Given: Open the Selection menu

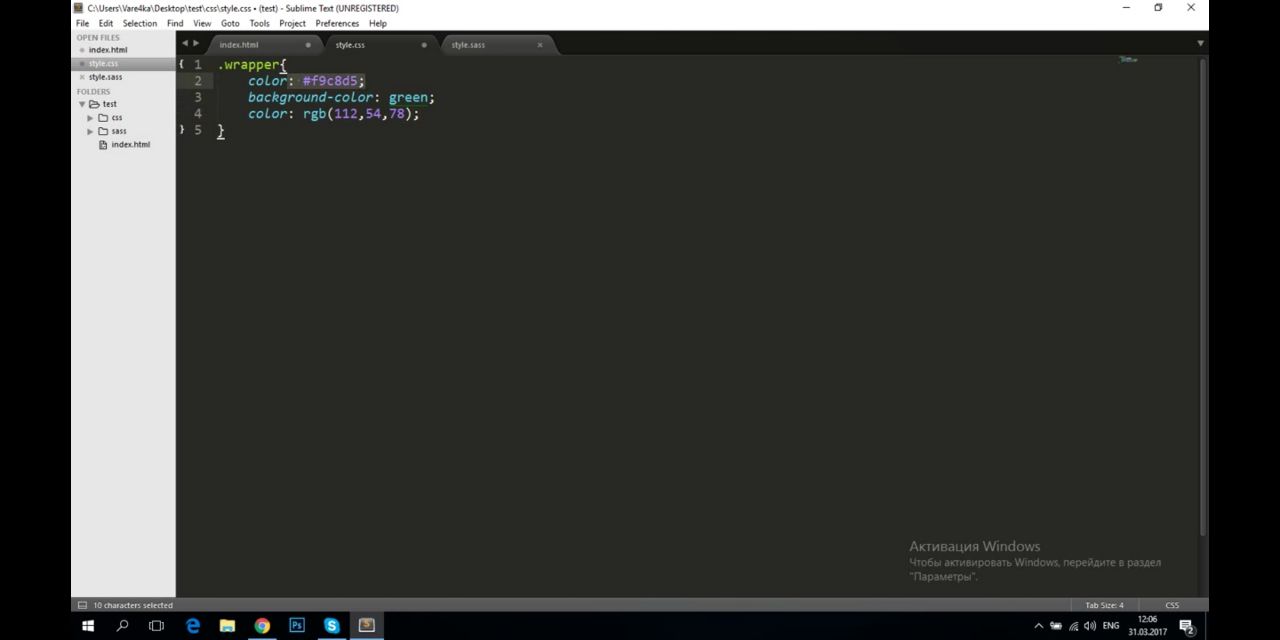Looking at the screenshot, I should pos(140,23).
